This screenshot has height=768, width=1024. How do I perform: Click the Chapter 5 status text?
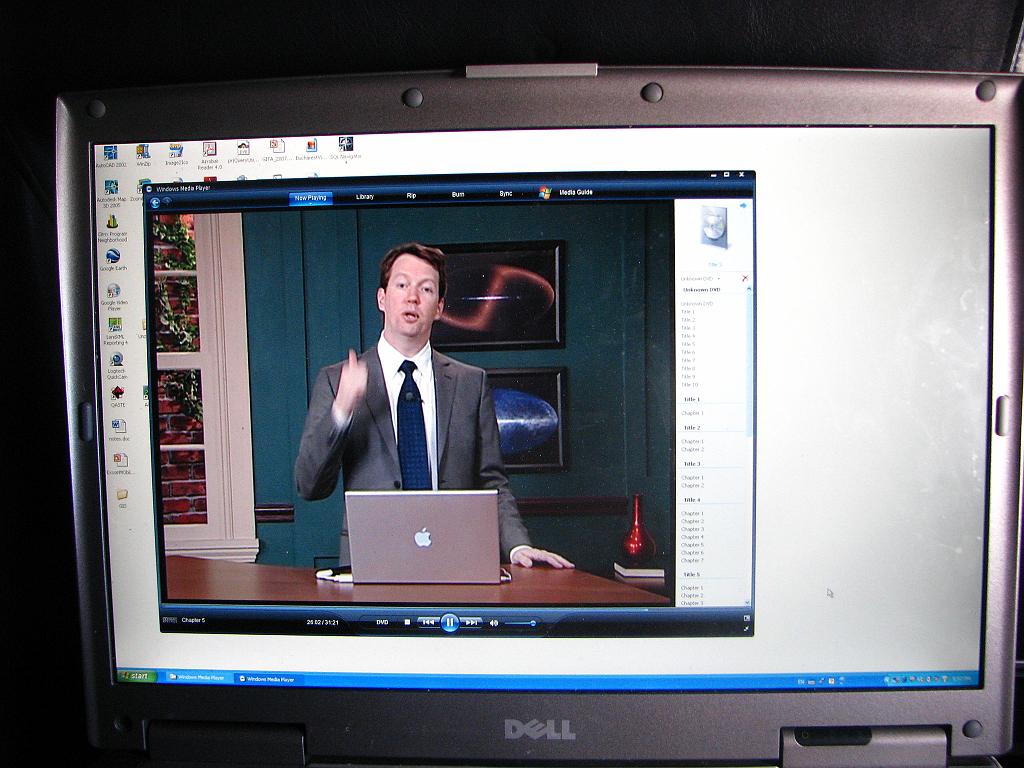[x=193, y=620]
